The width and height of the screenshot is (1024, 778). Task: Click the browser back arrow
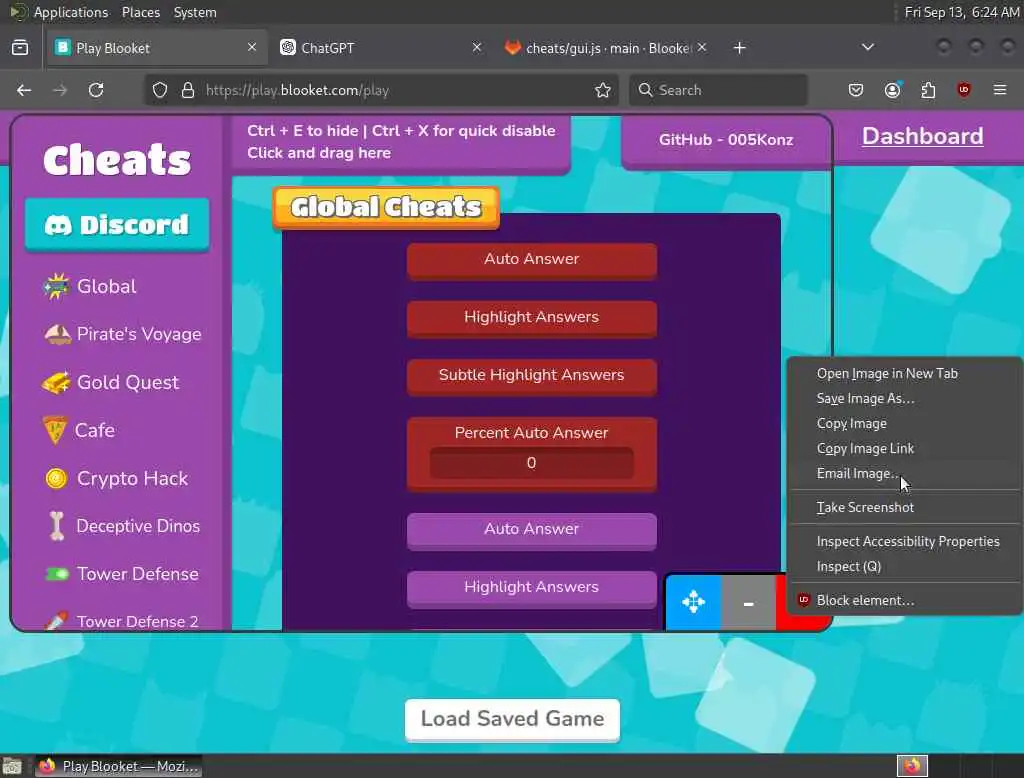[24, 90]
